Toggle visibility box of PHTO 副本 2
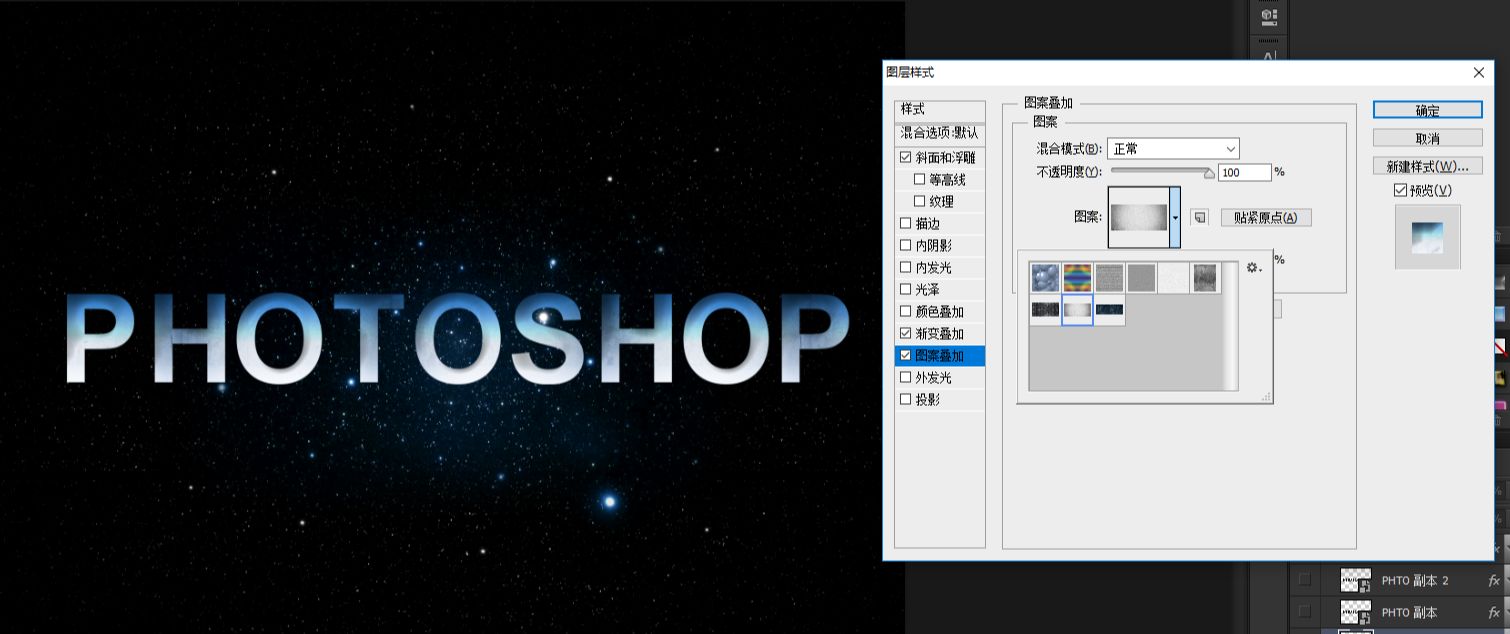The width and height of the screenshot is (1510, 634). [x=1304, y=580]
